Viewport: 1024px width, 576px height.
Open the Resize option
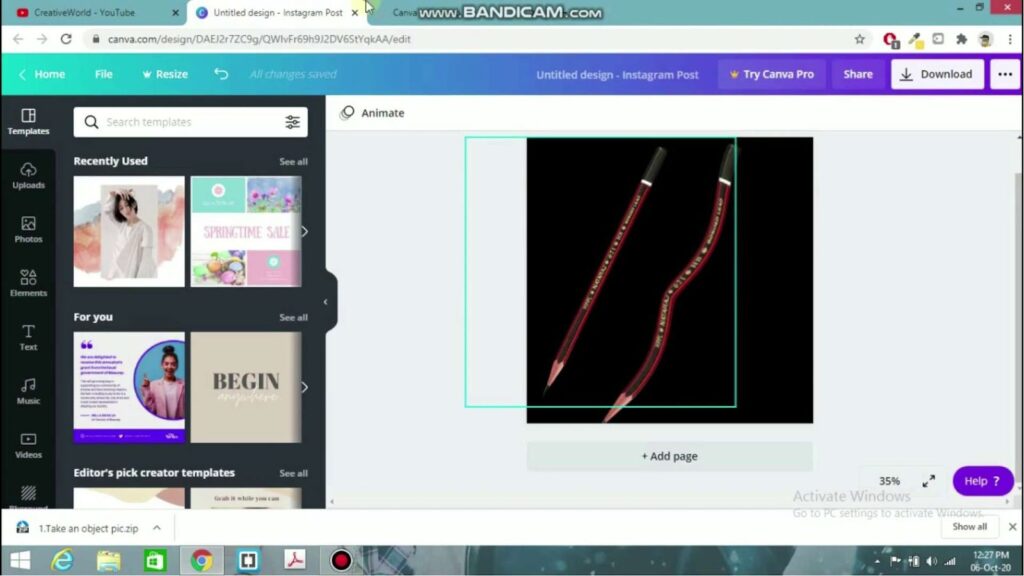165,74
